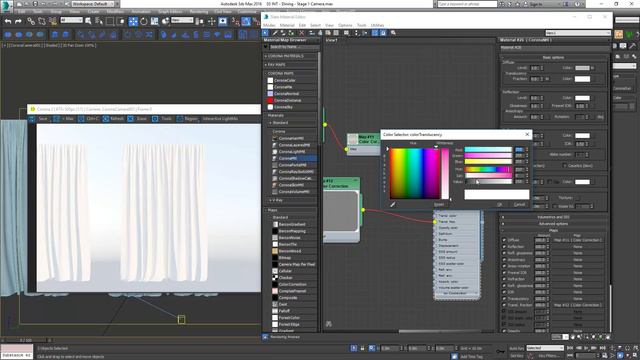
Task: Click Reset in the Color Selector dialog
Action: [x=439, y=204]
